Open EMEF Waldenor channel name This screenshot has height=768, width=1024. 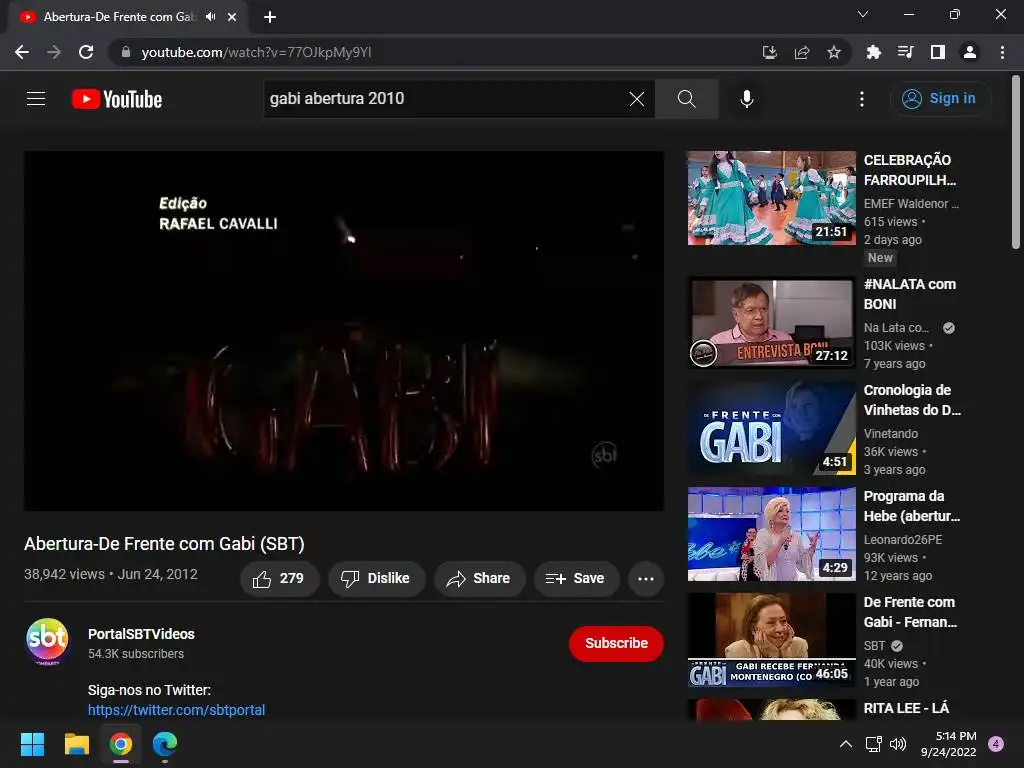(x=911, y=204)
